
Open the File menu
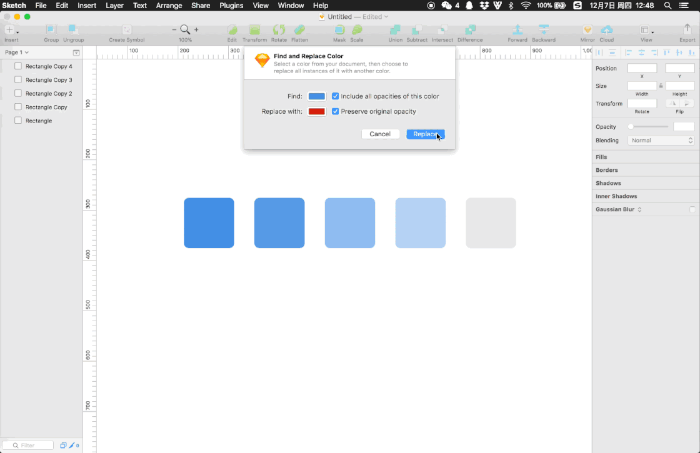(41, 5)
